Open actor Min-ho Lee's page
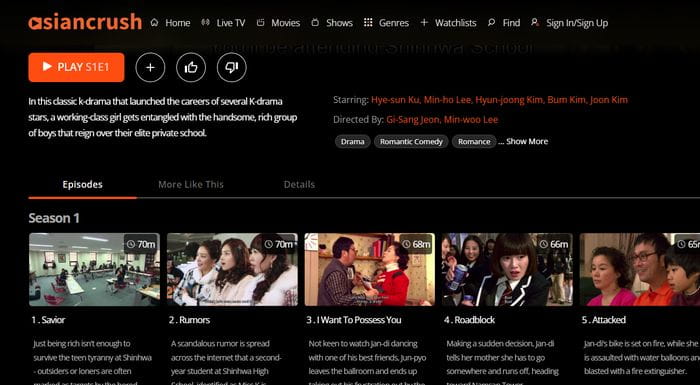The width and height of the screenshot is (700, 385). click(x=447, y=100)
